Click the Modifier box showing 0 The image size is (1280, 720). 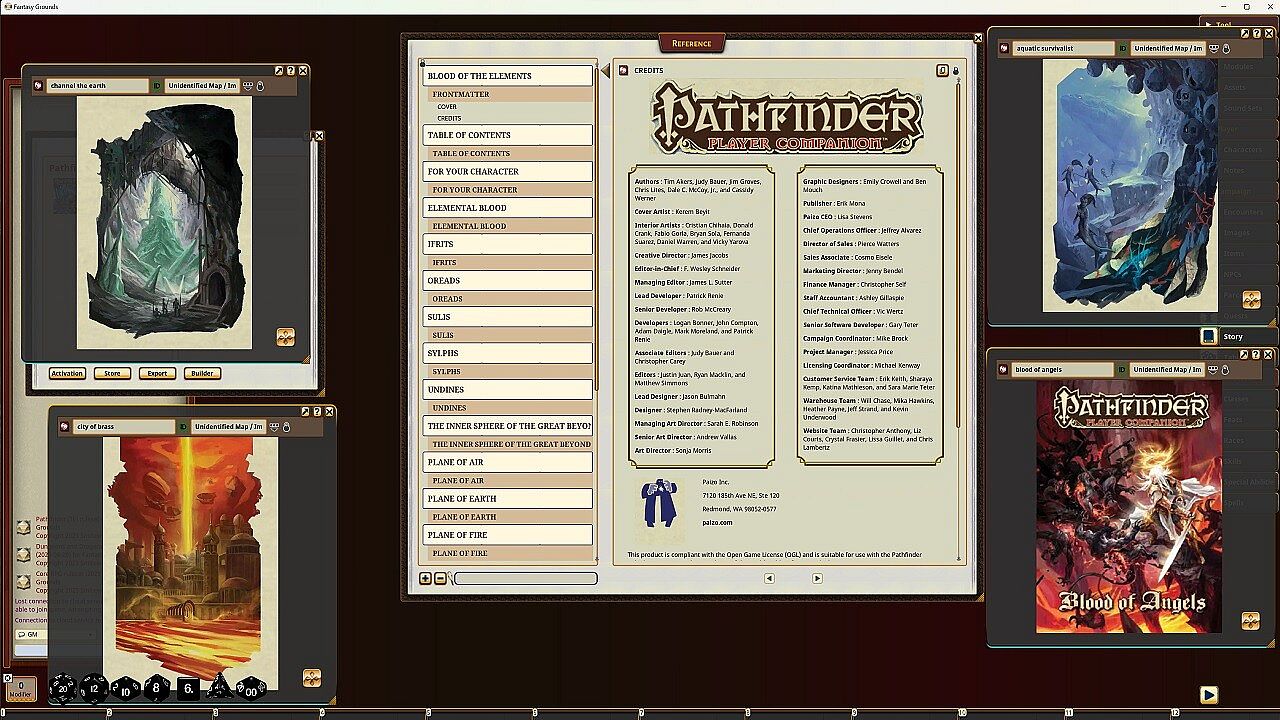[20, 689]
